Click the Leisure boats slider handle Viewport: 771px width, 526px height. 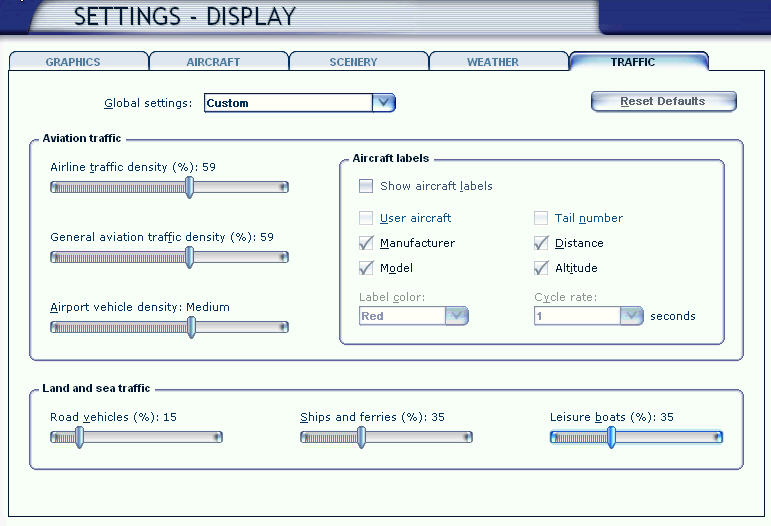click(611, 437)
